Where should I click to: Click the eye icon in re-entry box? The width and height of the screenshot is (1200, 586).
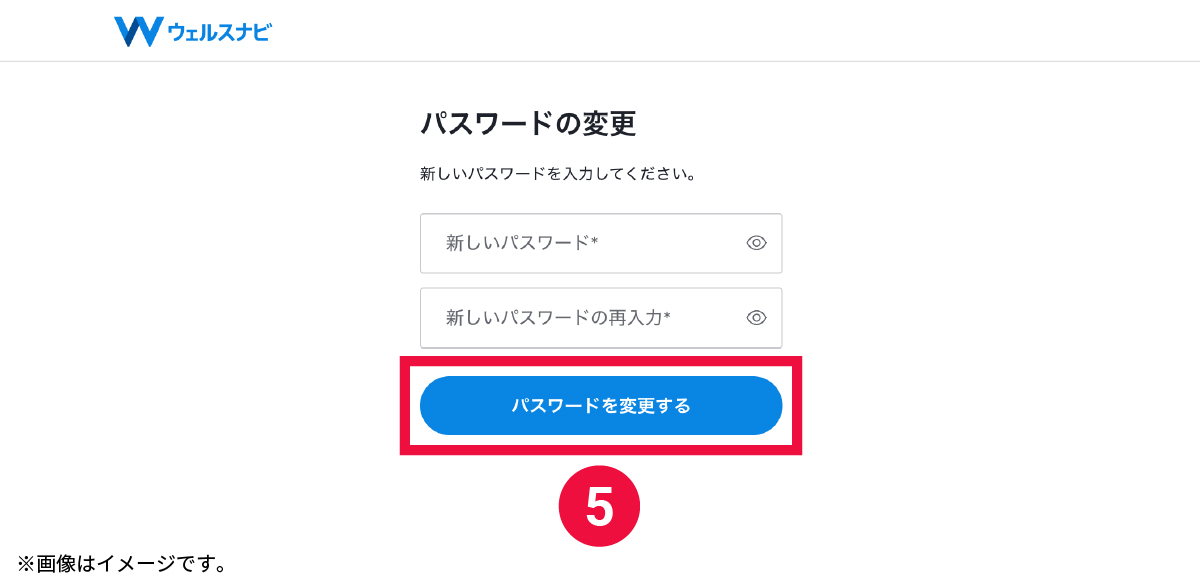click(756, 318)
